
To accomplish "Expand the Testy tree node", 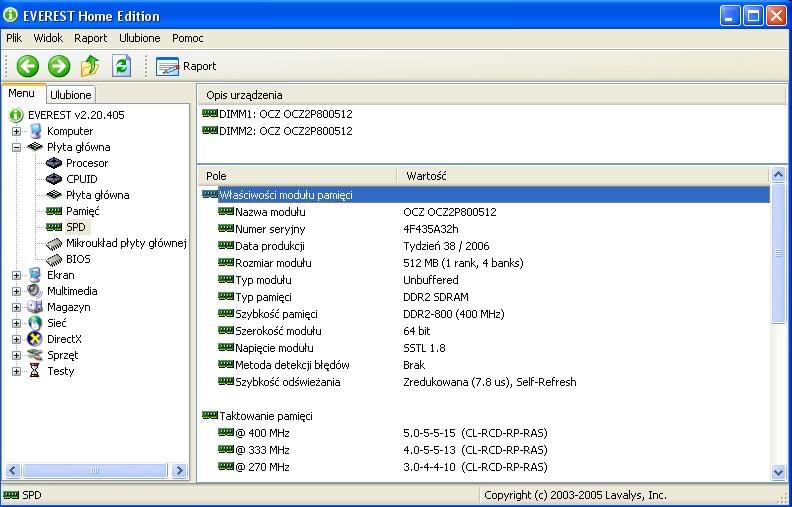I will tap(16, 371).
